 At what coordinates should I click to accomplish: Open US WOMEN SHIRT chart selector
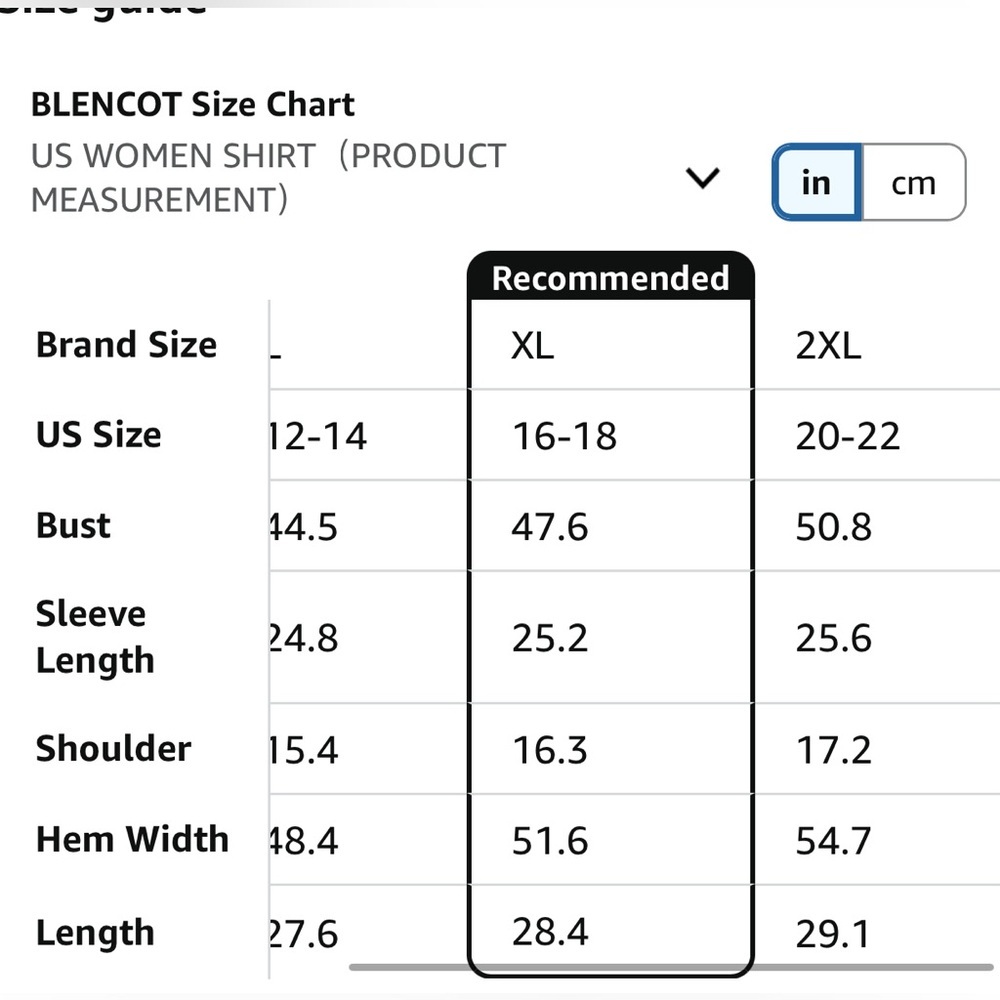375,178
